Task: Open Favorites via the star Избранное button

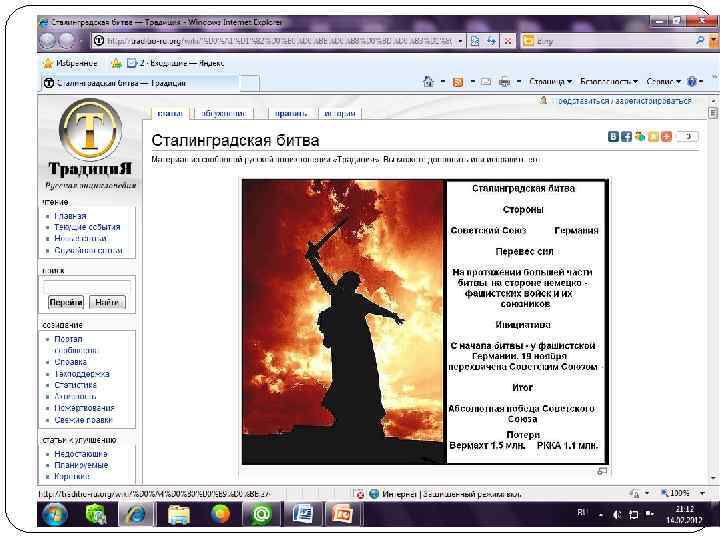Action: click(70, 63)
